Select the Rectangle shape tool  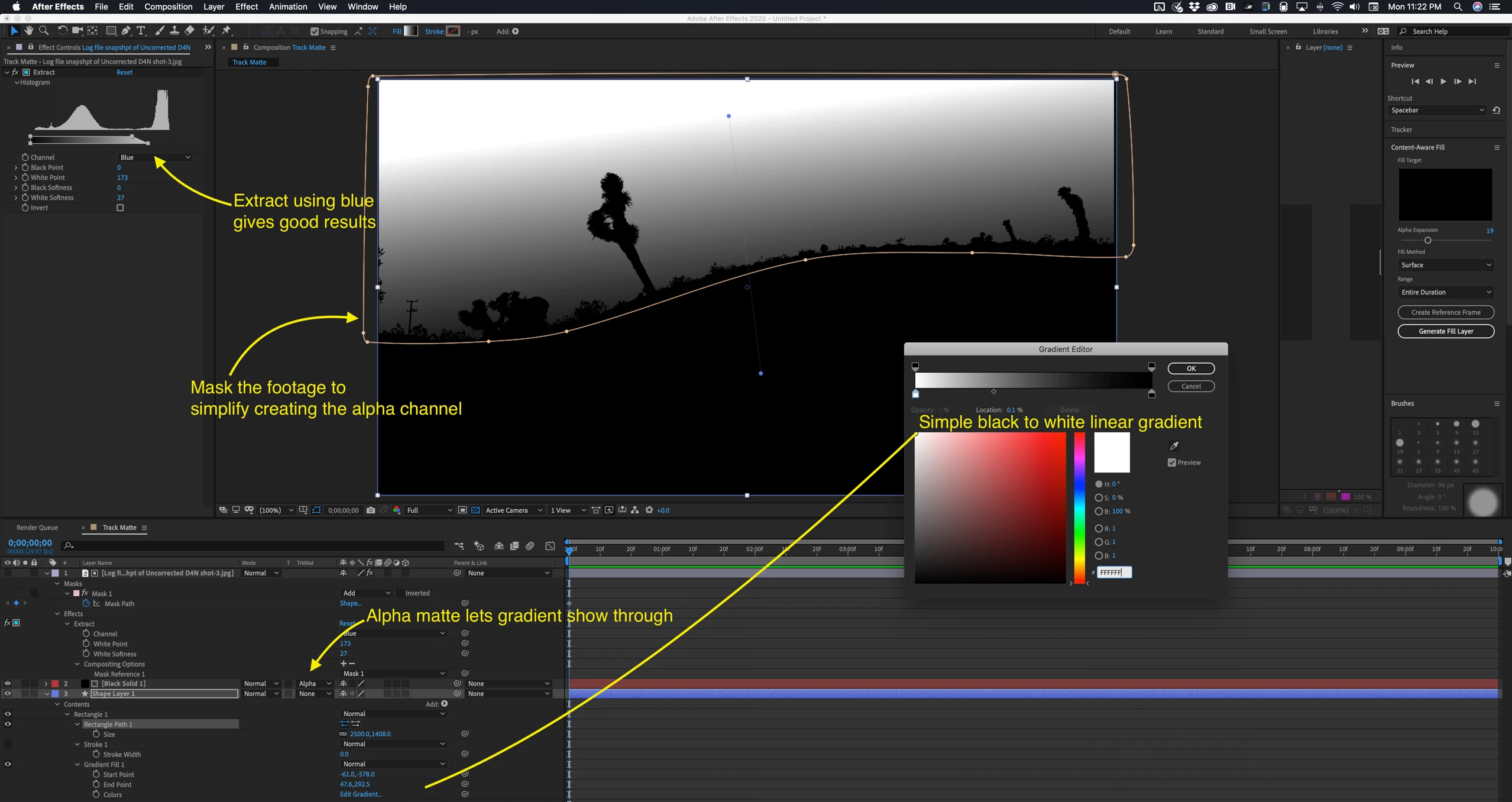click(111, 31)
